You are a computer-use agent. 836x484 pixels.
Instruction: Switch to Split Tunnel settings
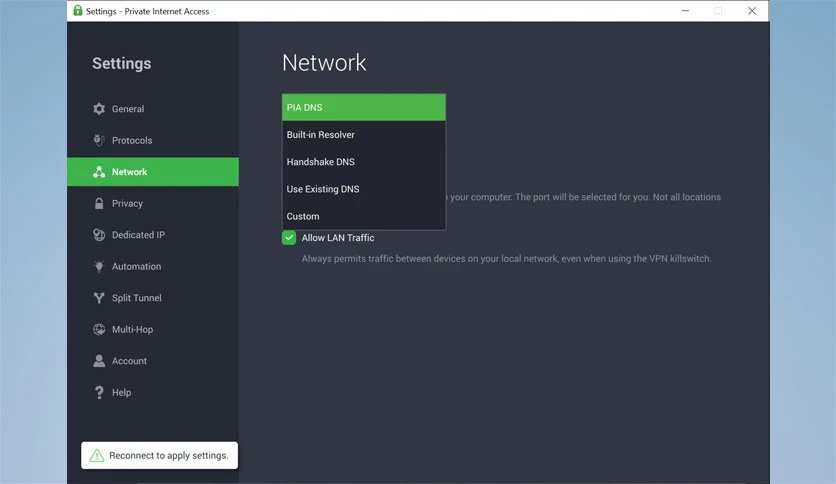click(x=153, y=297)
